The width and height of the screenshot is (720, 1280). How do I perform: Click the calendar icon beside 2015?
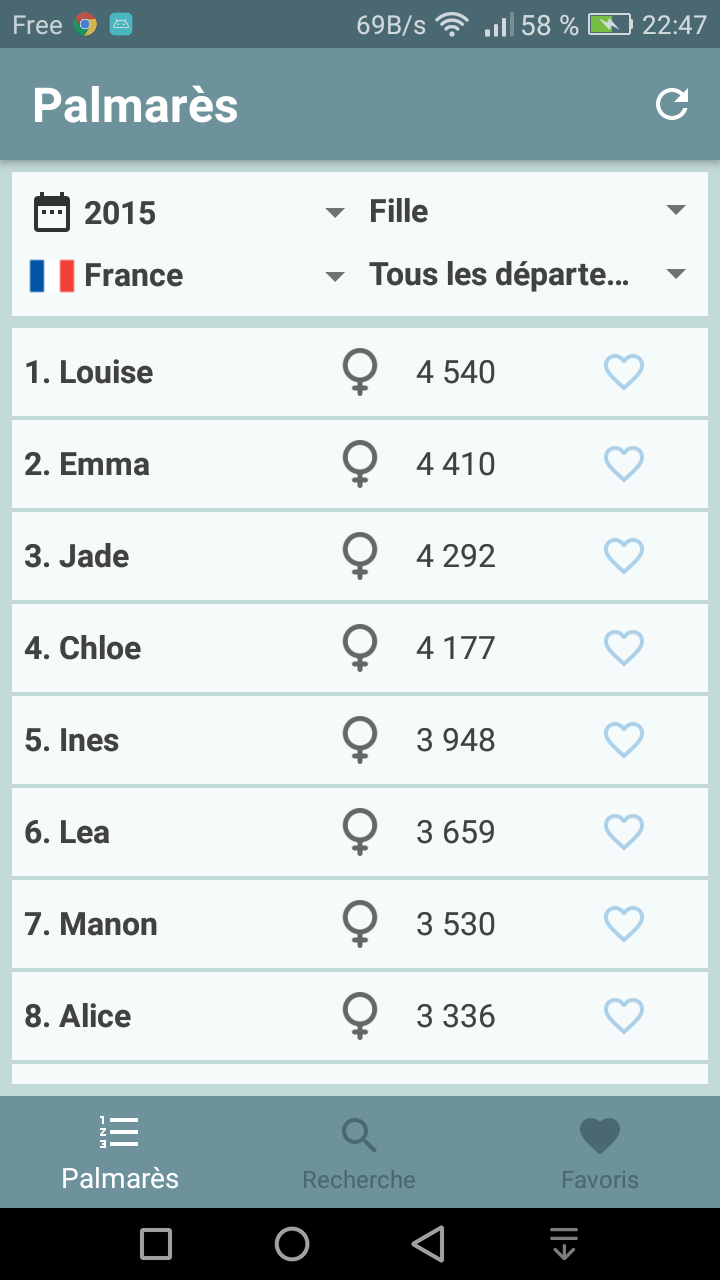coord(51,212)
